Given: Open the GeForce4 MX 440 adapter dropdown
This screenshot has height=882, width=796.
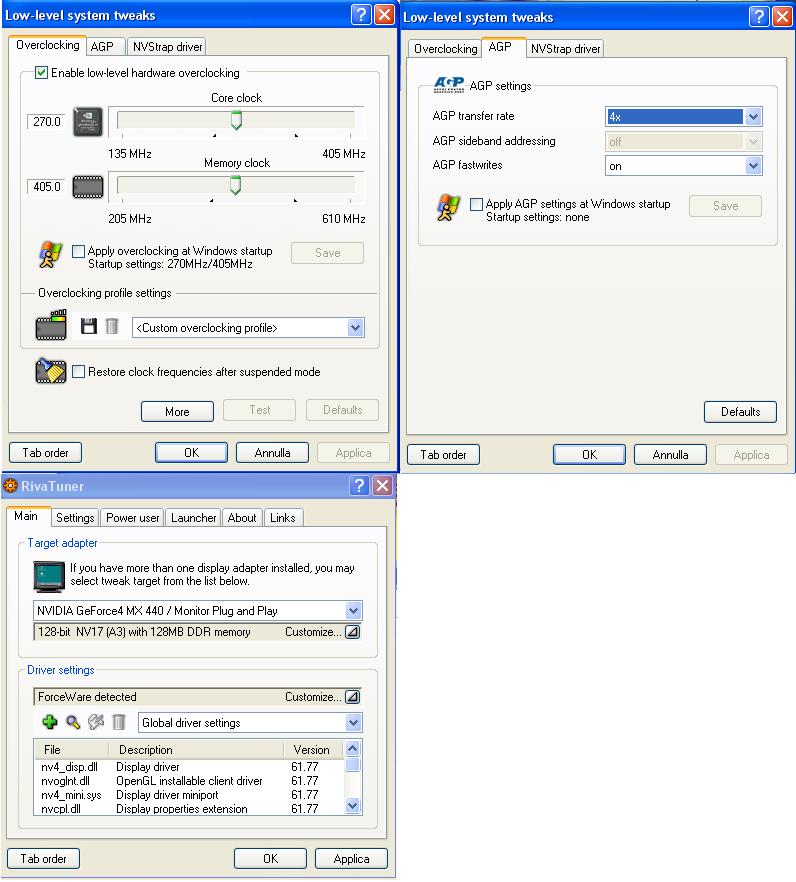Looking at the screenshot, I should click(x=353, y=610).
